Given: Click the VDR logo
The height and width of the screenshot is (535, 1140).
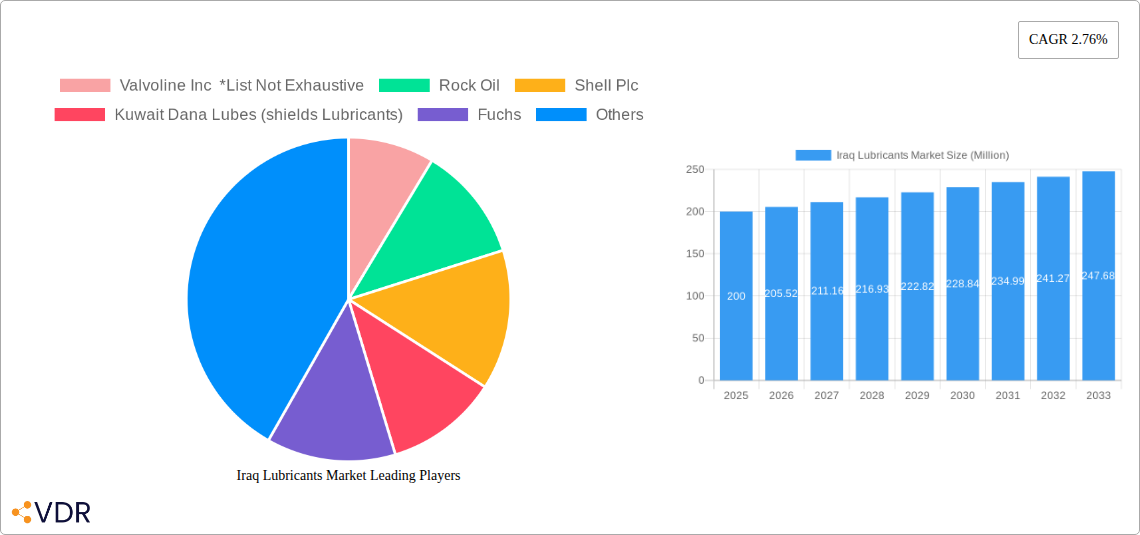Looking at the screenshot, I should coord(52,512).
